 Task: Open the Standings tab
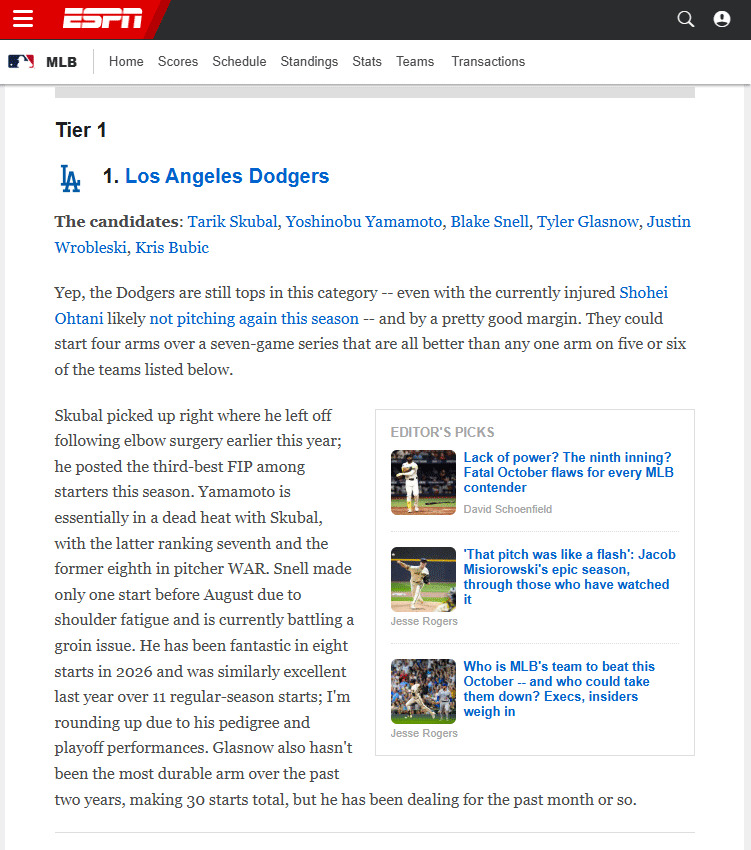(309, 62)
